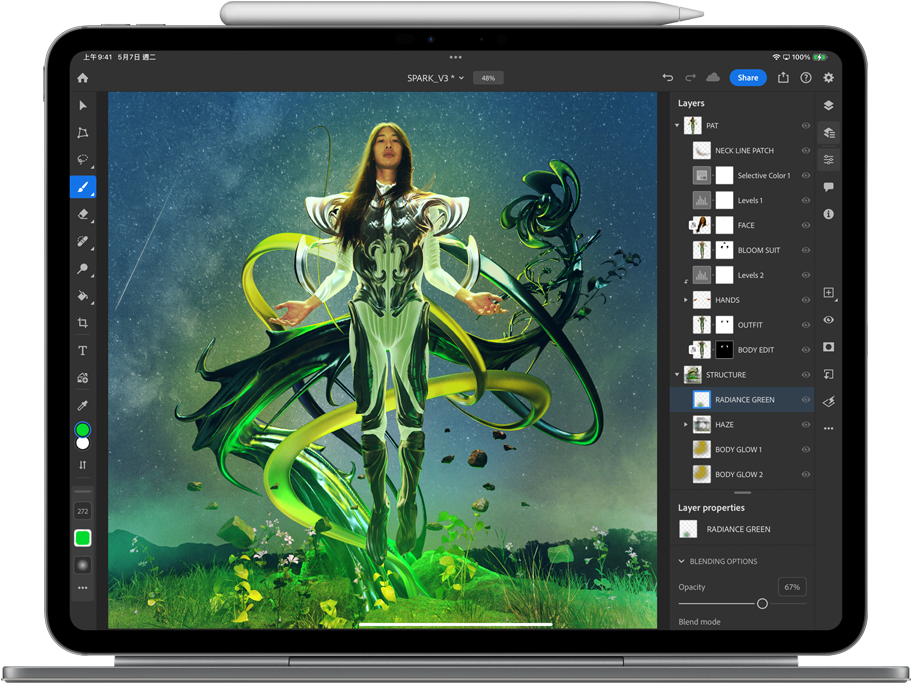Open the brush size 272 setting

(83, 511)
